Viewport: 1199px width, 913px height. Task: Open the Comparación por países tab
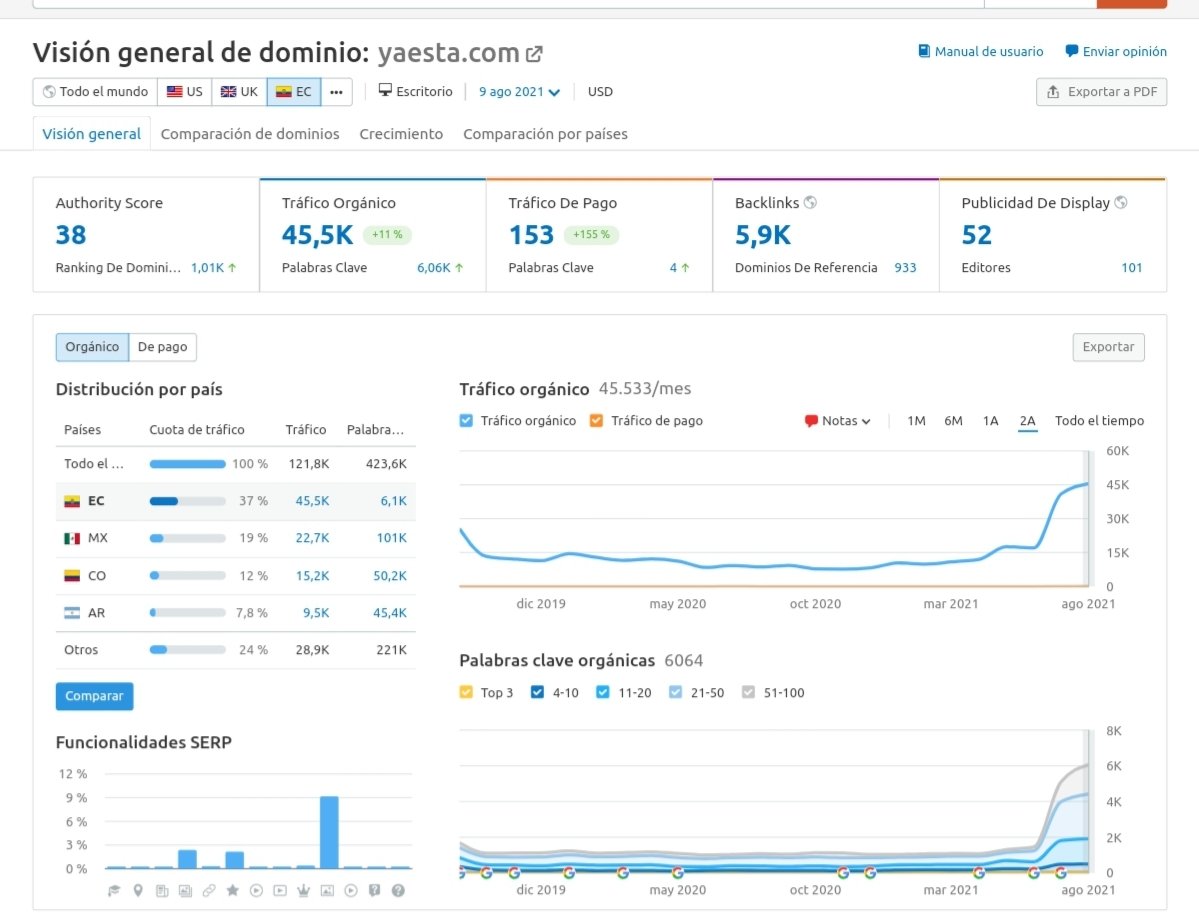point(545,134)
